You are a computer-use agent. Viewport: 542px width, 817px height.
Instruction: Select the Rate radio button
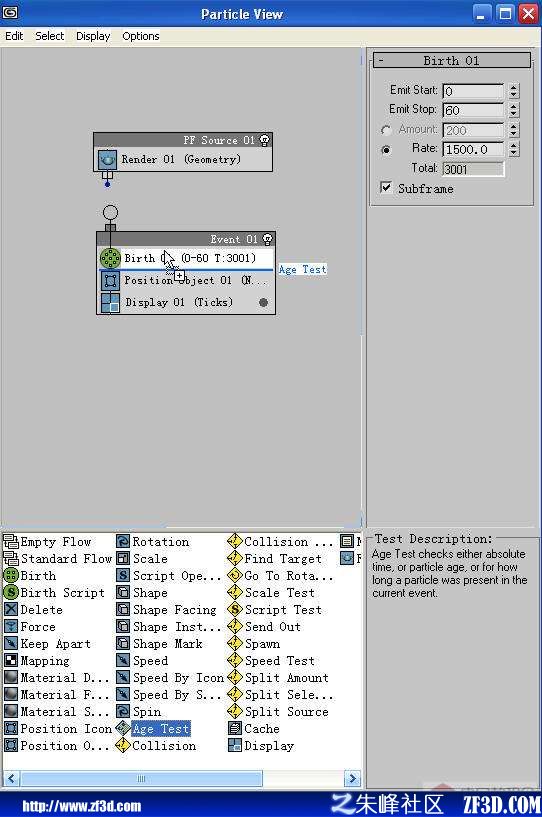386,150
